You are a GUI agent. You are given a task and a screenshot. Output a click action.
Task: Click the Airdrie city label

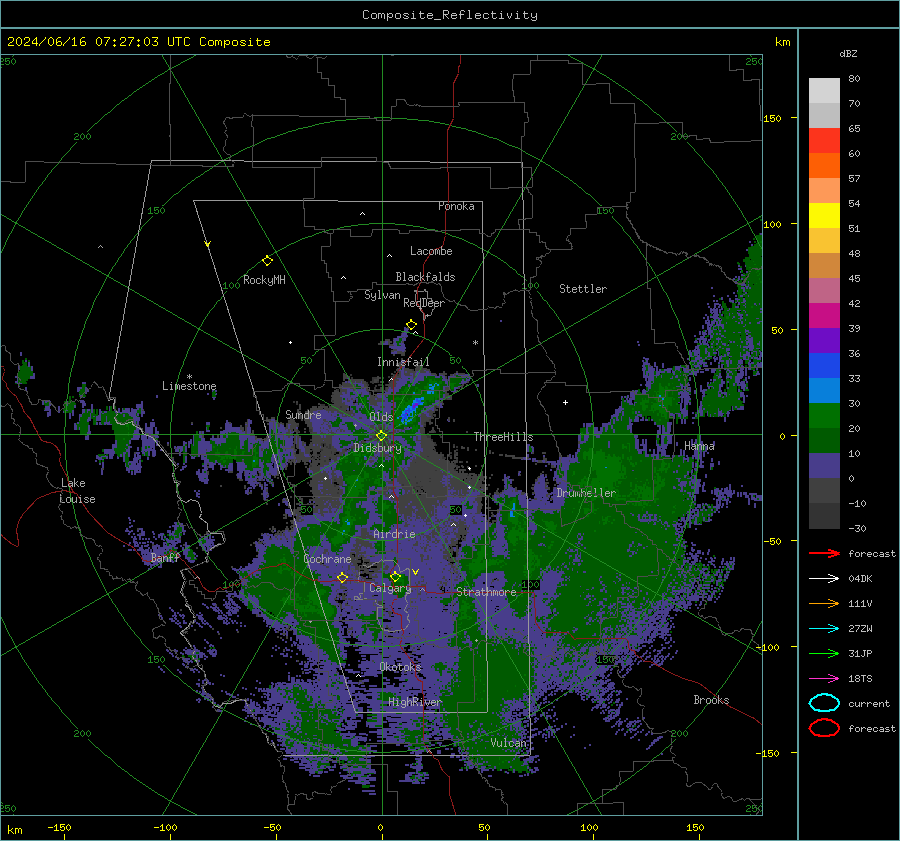[394, 534]
